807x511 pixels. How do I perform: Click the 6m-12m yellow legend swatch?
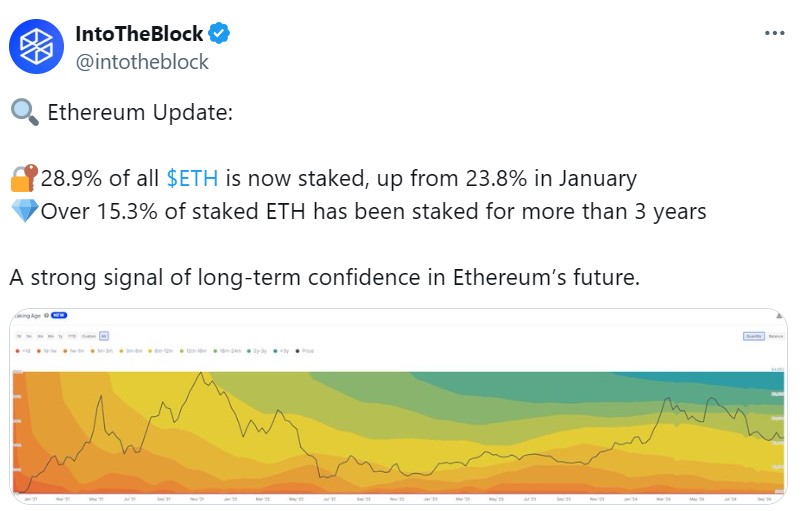pos(150,351)
